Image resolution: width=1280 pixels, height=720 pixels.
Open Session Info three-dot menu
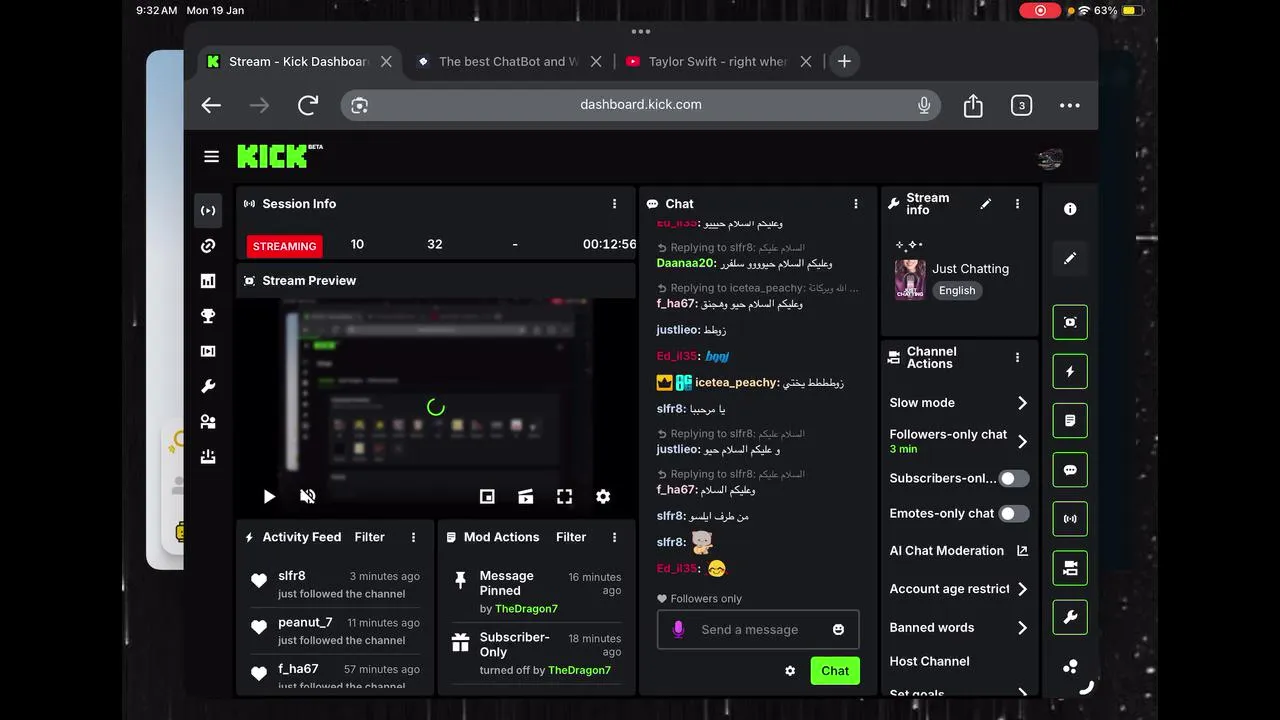pyautogui.click(x=614, y=204)
